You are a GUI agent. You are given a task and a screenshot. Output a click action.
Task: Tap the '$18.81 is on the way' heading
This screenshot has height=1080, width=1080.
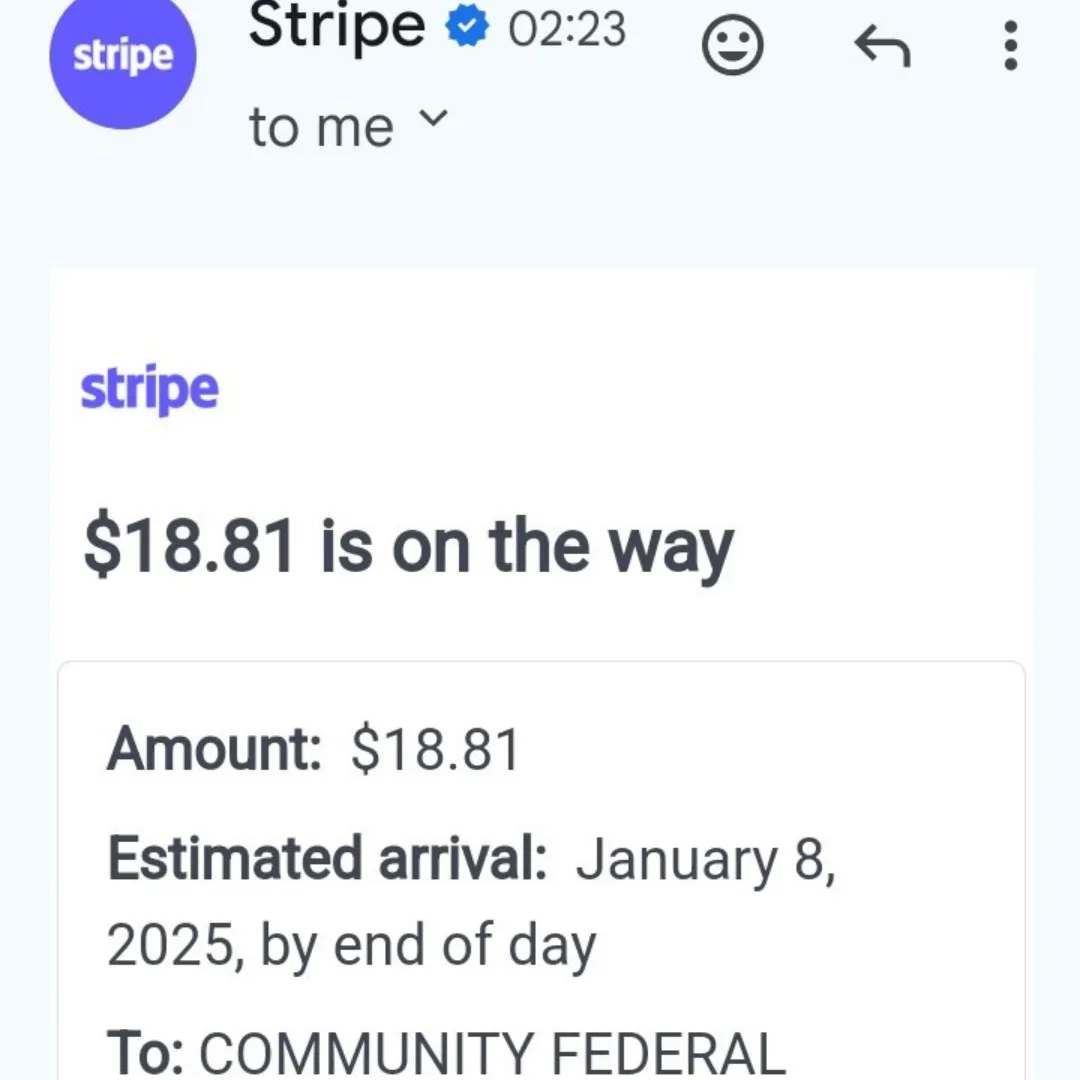click(x=408, y=548)
